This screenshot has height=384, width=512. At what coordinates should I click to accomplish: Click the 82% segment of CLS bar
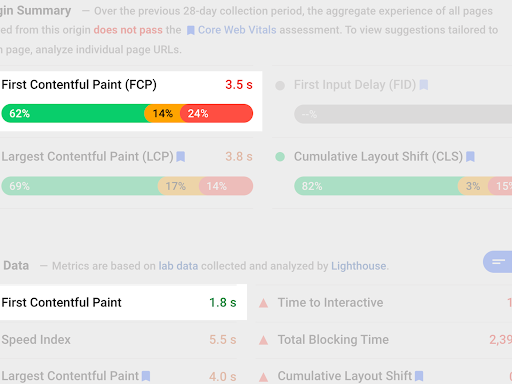378,186
